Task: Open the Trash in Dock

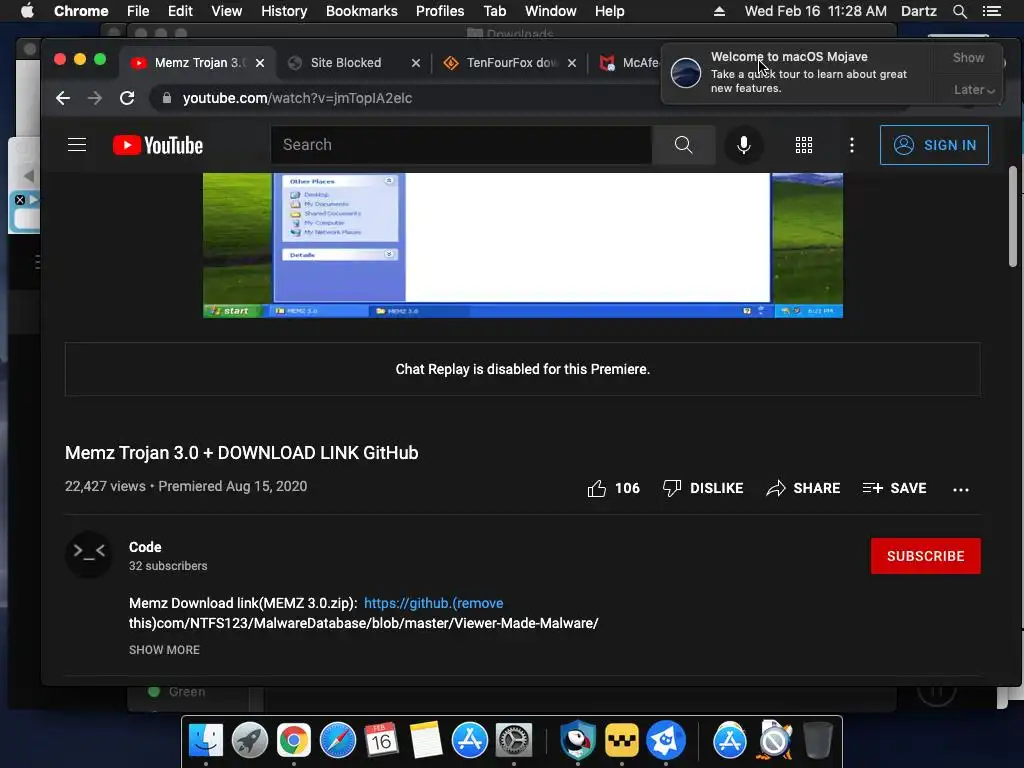Action: (x=817, y=741)
